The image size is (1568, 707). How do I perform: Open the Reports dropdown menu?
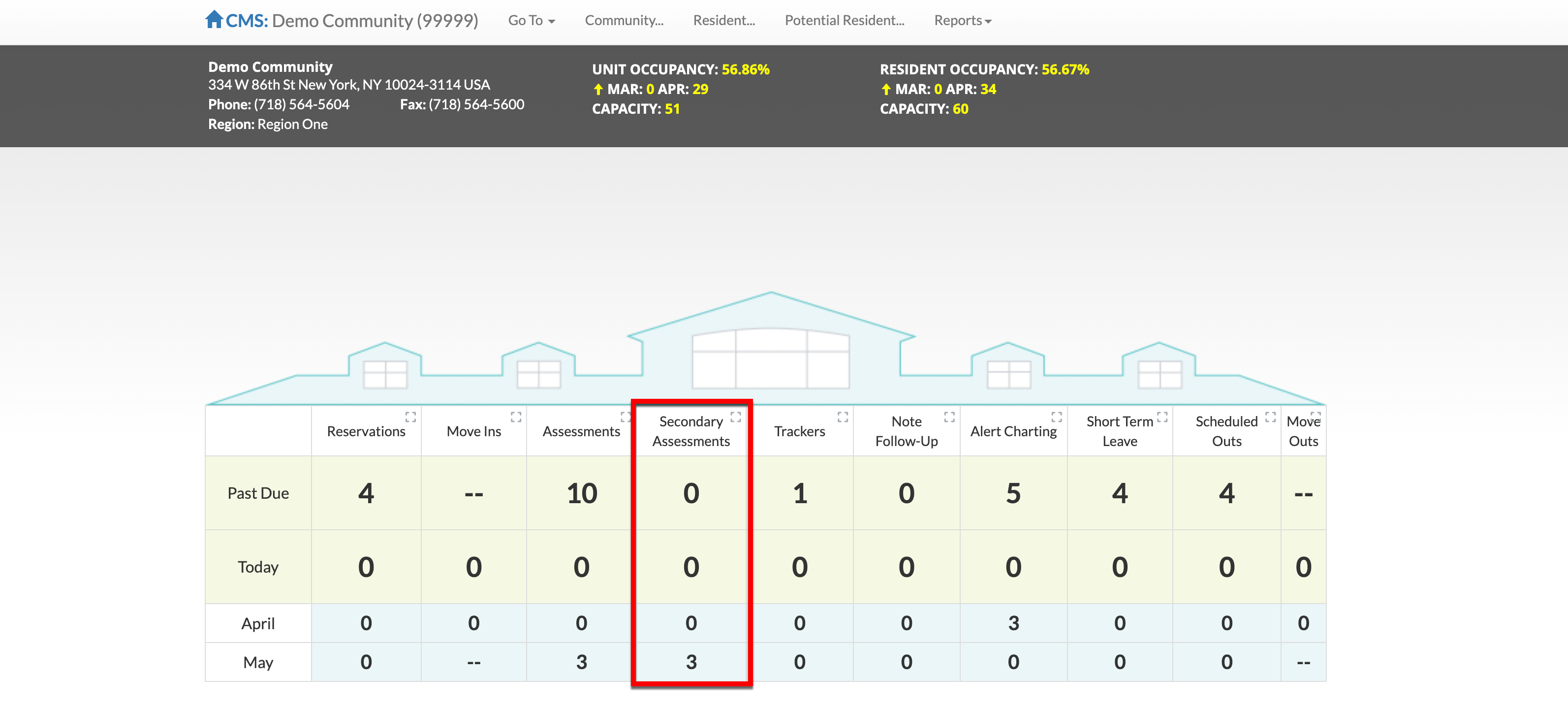tap(962, 21)
